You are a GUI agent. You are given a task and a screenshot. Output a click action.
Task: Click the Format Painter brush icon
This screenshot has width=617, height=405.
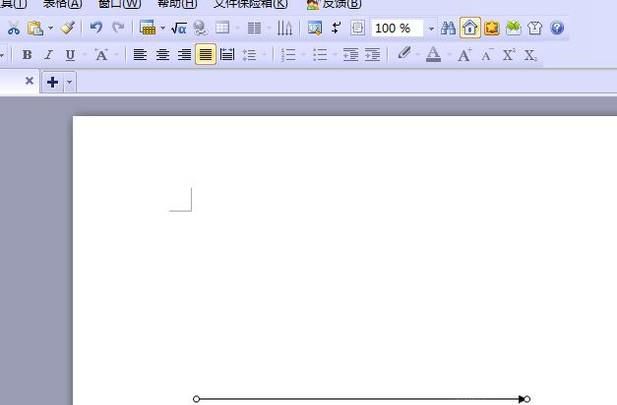(67, 28)
